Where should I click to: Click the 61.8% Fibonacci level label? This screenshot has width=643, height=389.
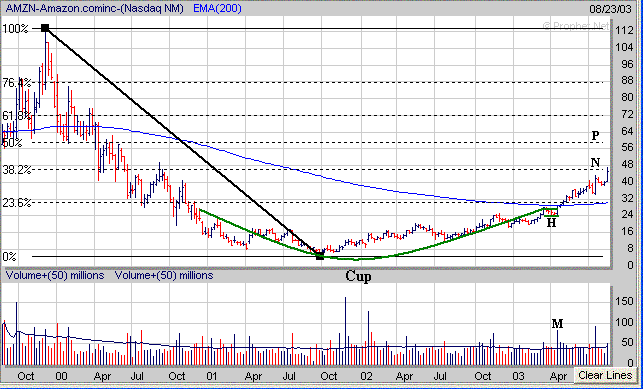tap(16, 116)
